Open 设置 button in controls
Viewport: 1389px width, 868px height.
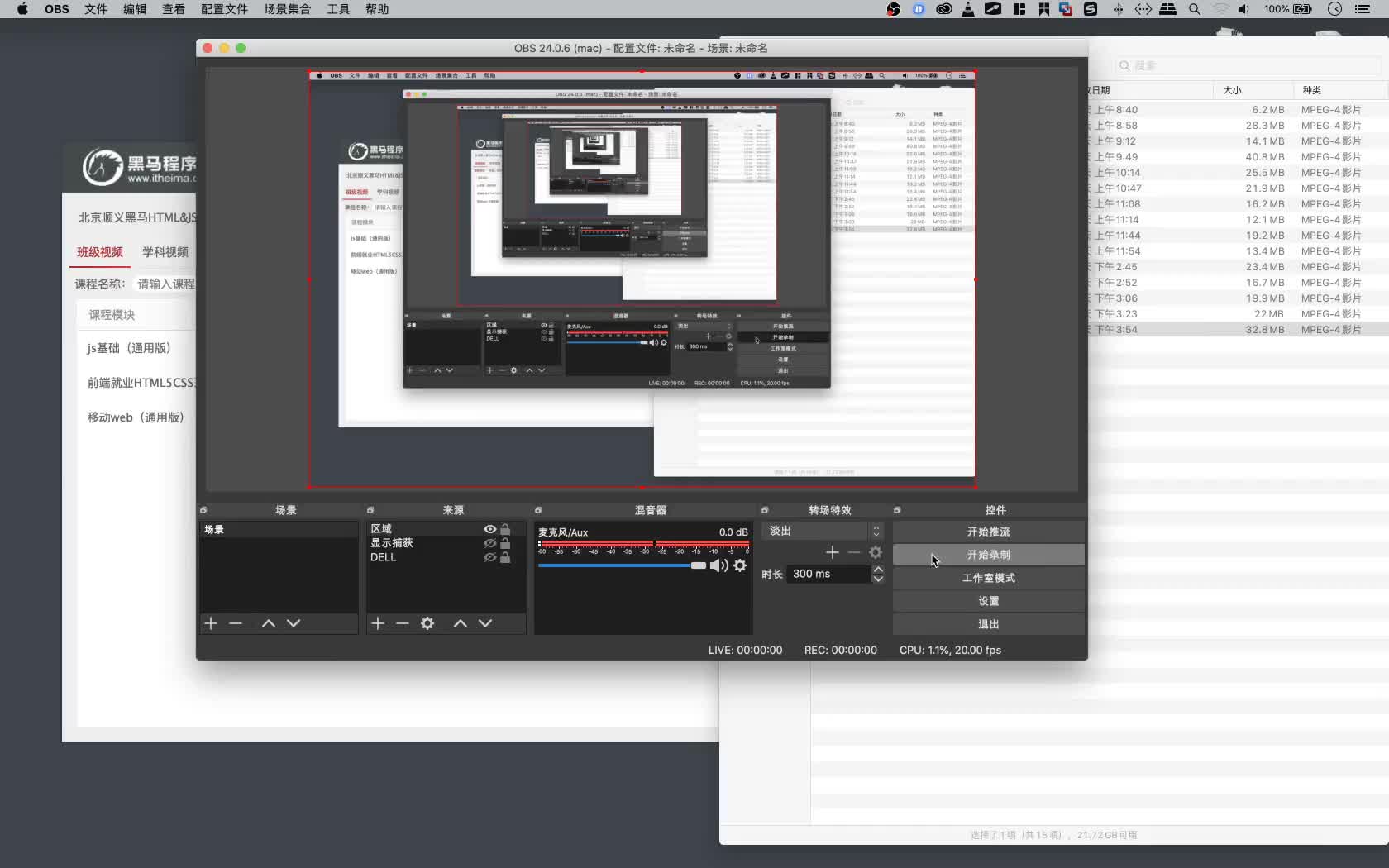pos(988,601)
